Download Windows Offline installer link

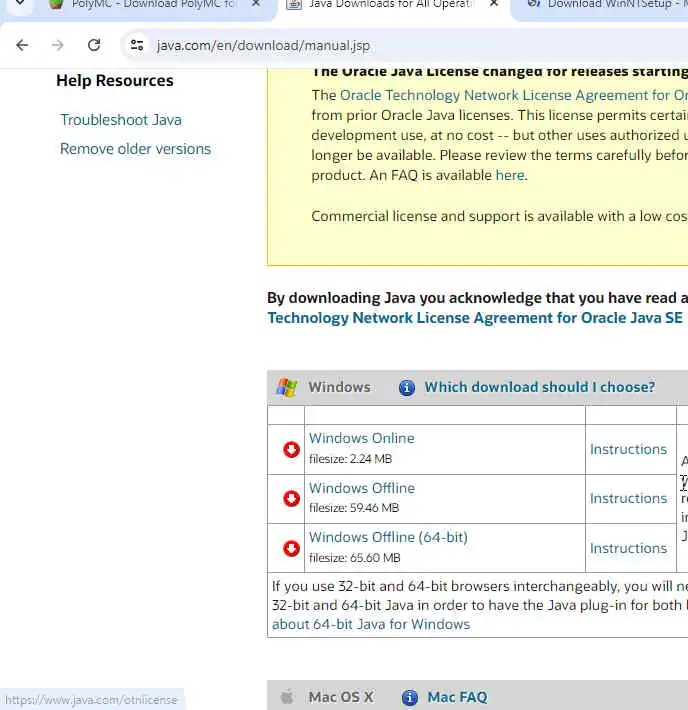[362, 488]
